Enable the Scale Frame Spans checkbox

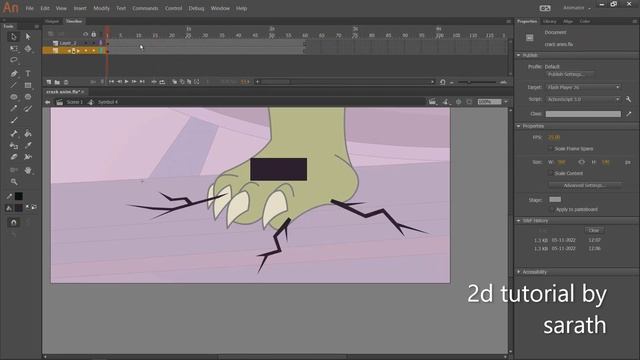pos(551,149)
